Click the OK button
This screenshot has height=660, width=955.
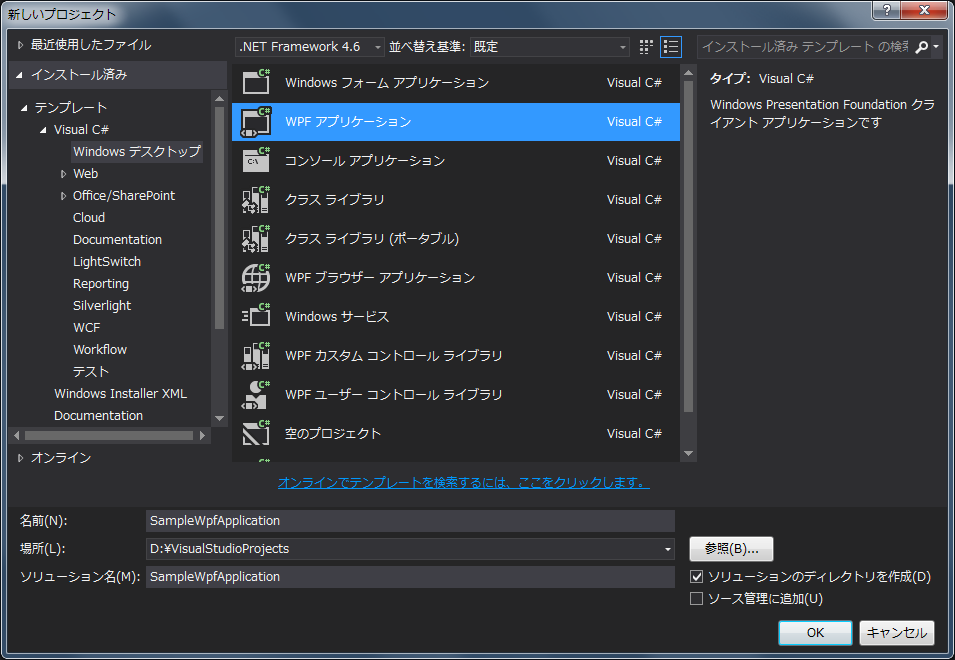click(x=815, y=633)
